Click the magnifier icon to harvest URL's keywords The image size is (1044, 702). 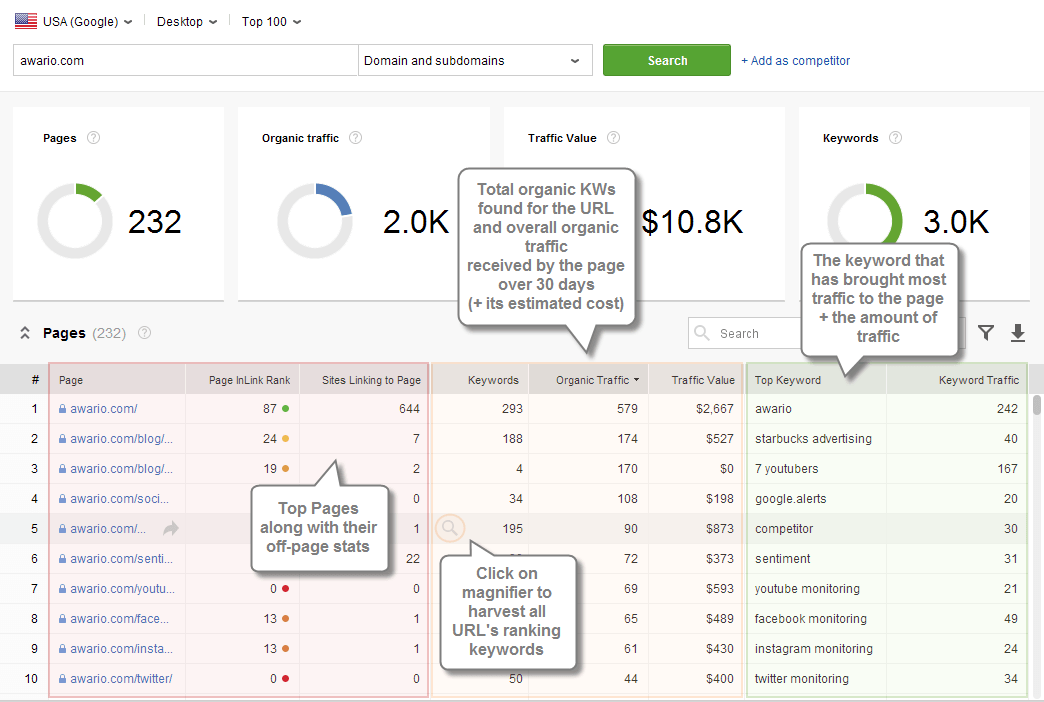pyautogui.click(x=449, y=528)
